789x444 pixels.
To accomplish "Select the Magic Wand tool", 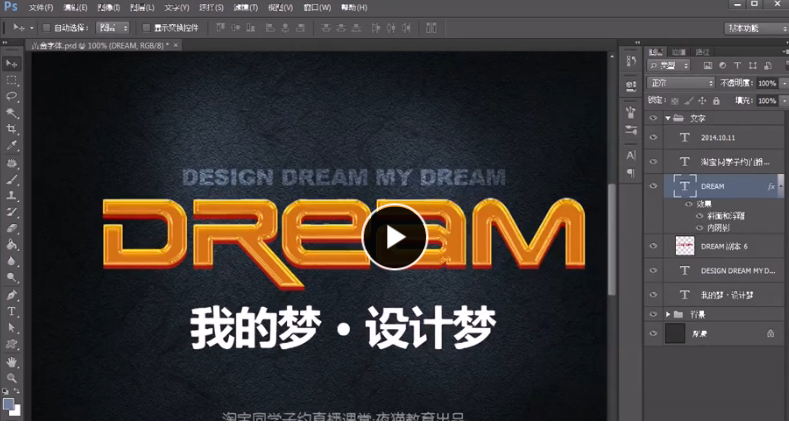I will coord(11,113).
